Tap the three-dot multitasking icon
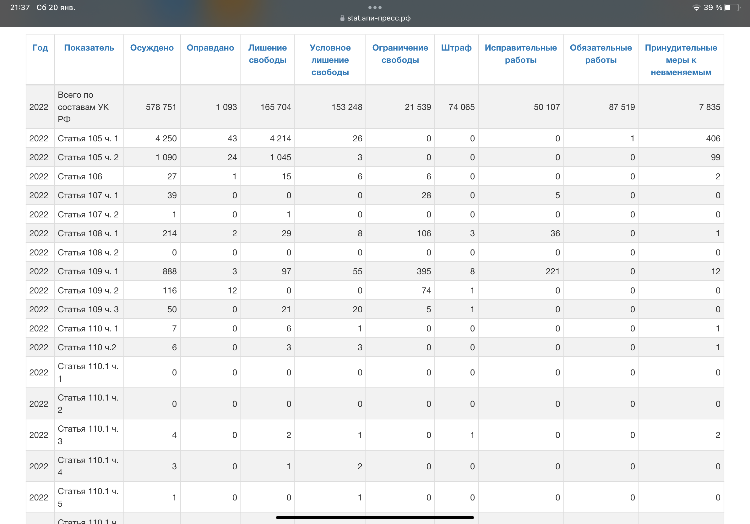 click(375, 7)
